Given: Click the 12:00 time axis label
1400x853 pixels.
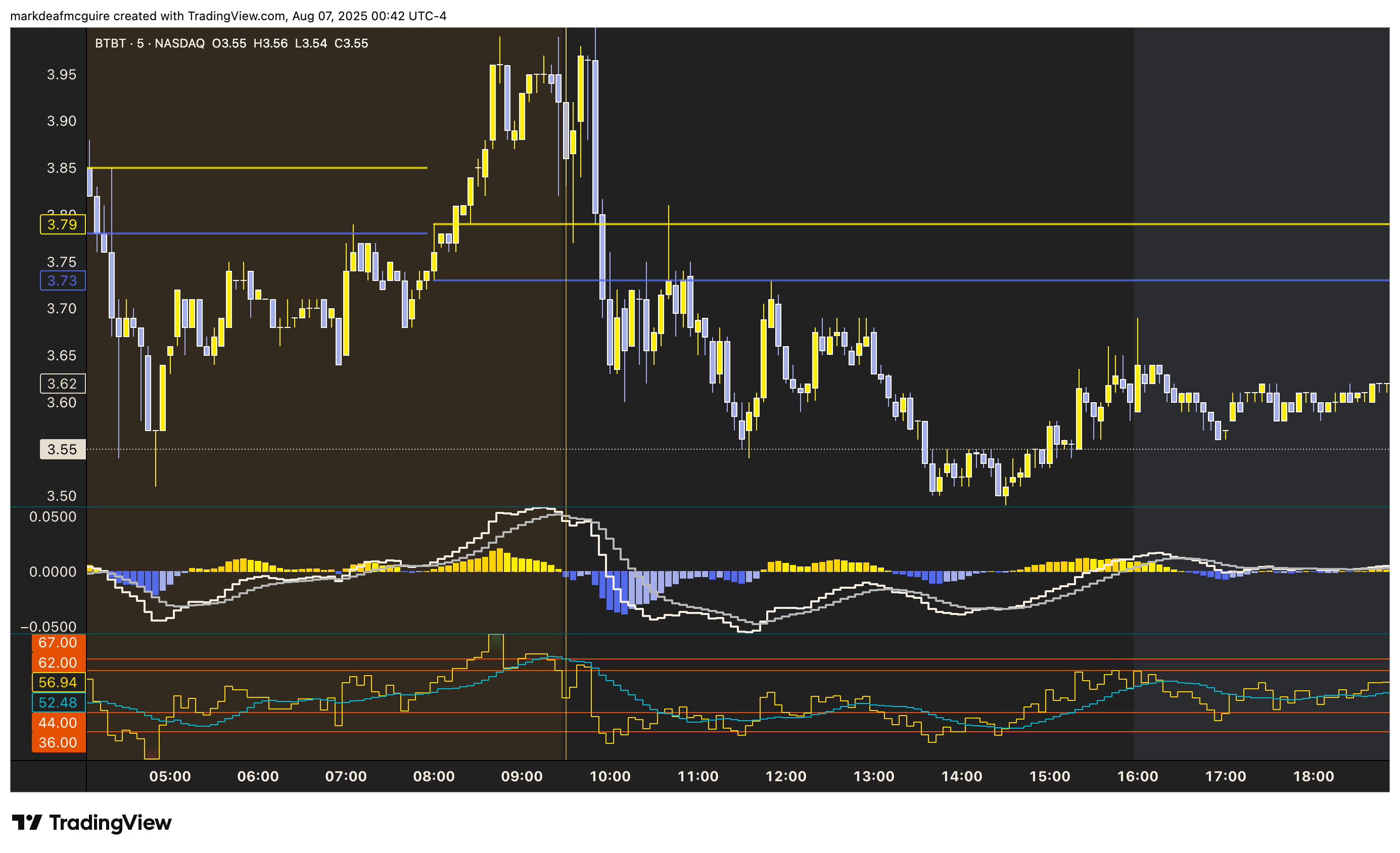Looking at the screenshot, I should (786, 776).
